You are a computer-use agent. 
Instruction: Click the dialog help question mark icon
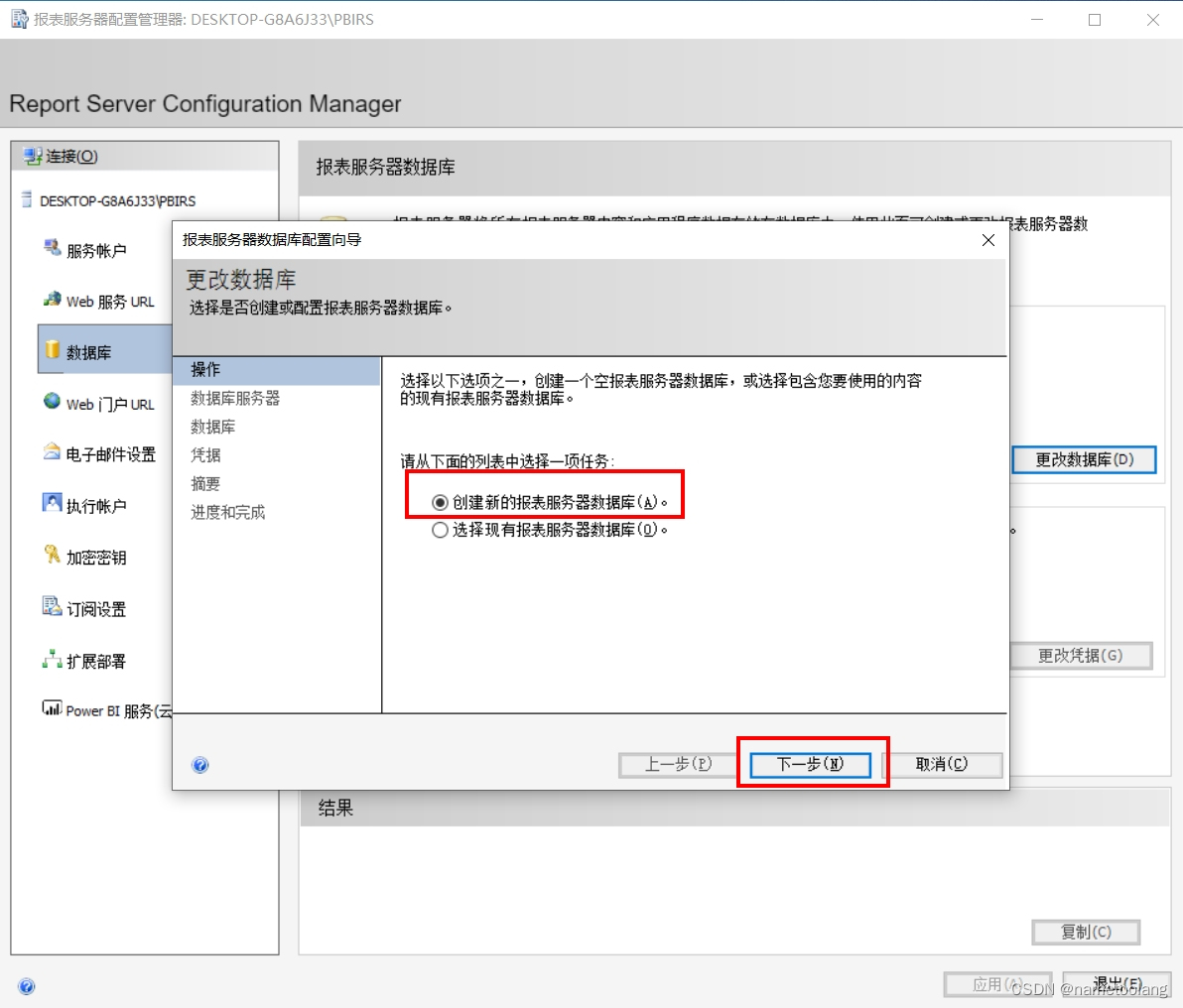[x=200, y=764]
